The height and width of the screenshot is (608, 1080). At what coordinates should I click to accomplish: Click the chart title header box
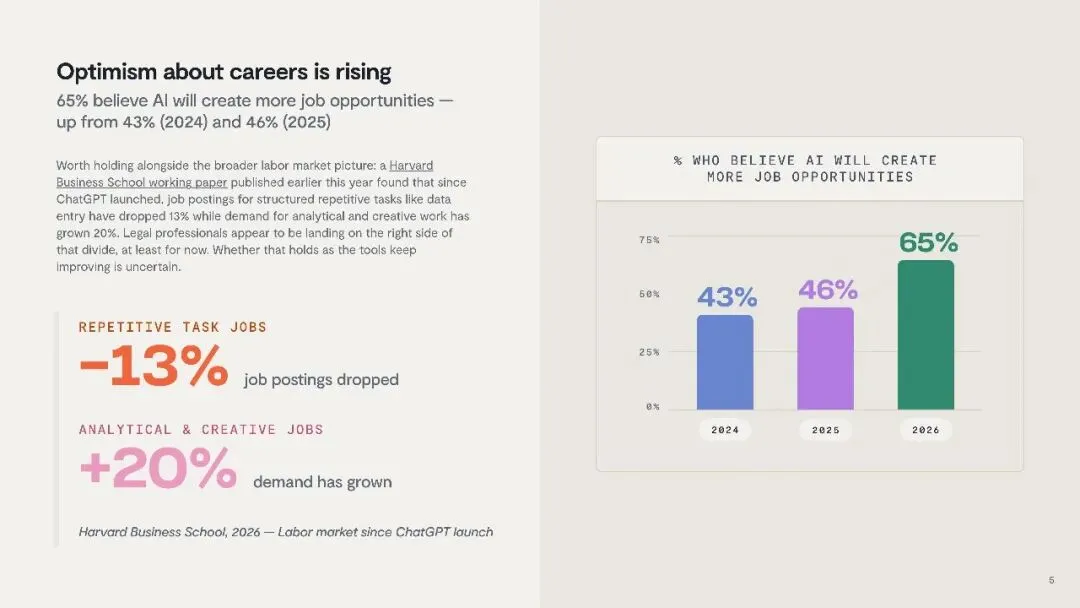pyautogui.click(x=809, y=169)
